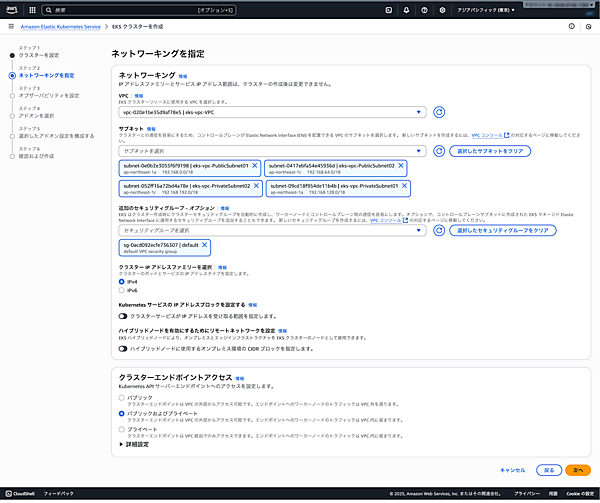Click the 次へ button
This screenshot has width=600, height=503.
coord(576,469)
